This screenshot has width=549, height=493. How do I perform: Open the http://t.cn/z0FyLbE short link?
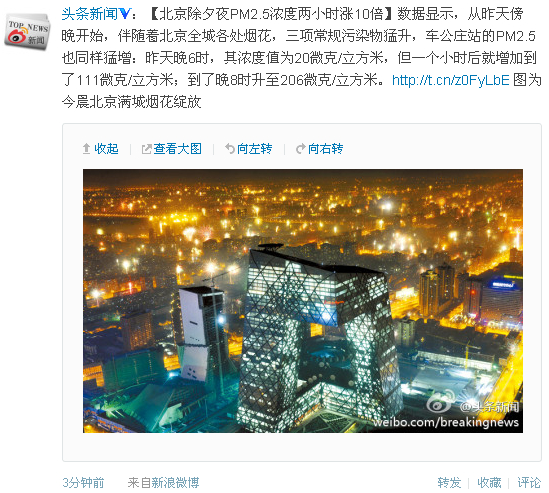(x=451, y=80)
